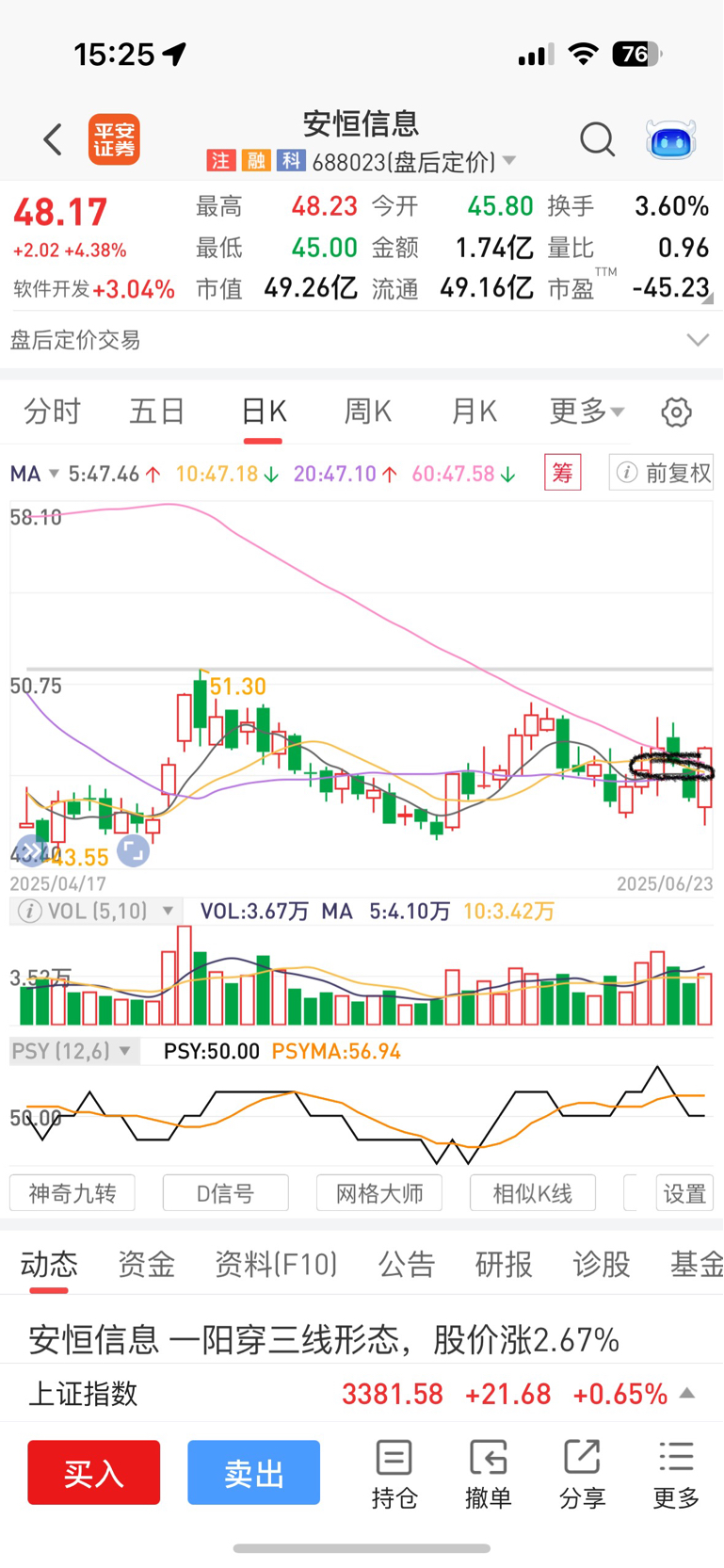Screen dimensions: 724x1568
Task: Tap the 43.55 low price label
Action: tap(79, 857)
